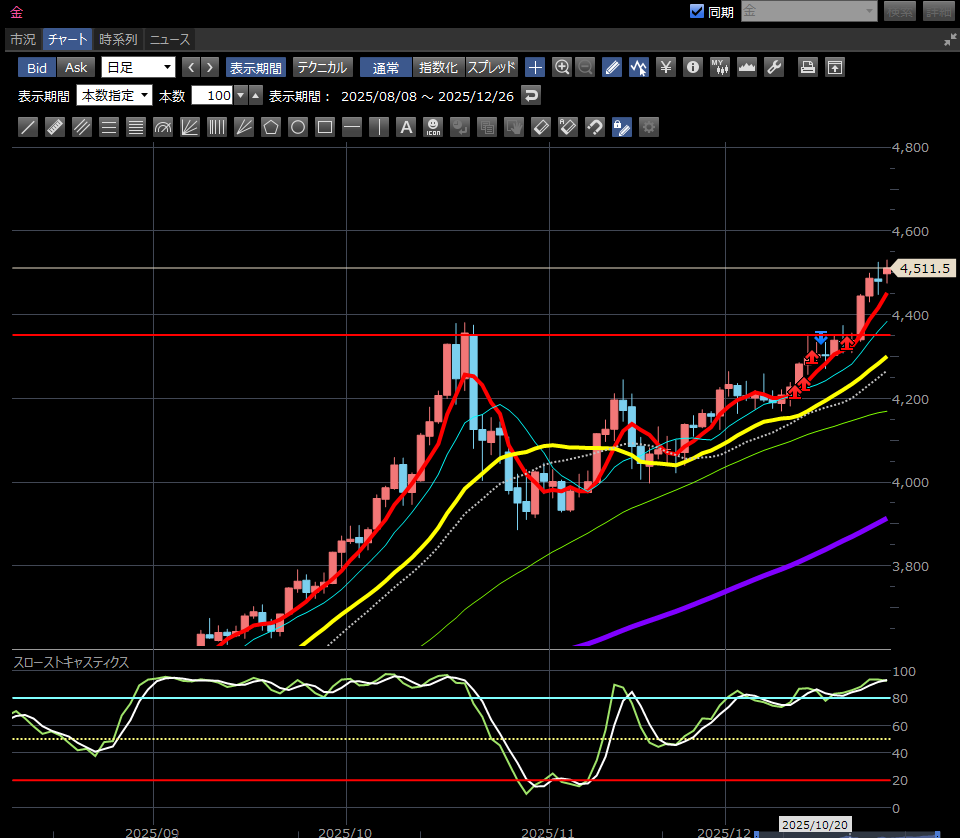Viewport: 960px width, 838px height.
Task: Uncheck the 同期 sync checkbox
Action: coord(697,12)
